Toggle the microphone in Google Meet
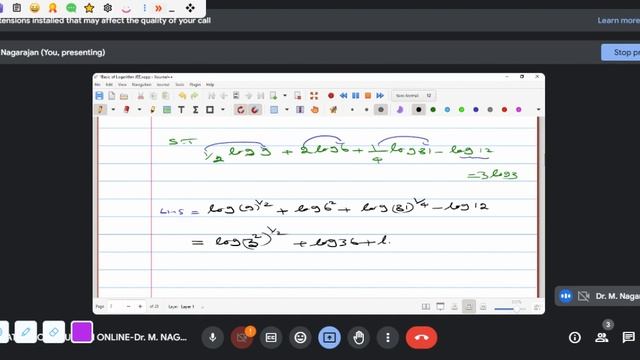Screen dimensions: 640x360 pyautogui.click(x=213, y=338)
